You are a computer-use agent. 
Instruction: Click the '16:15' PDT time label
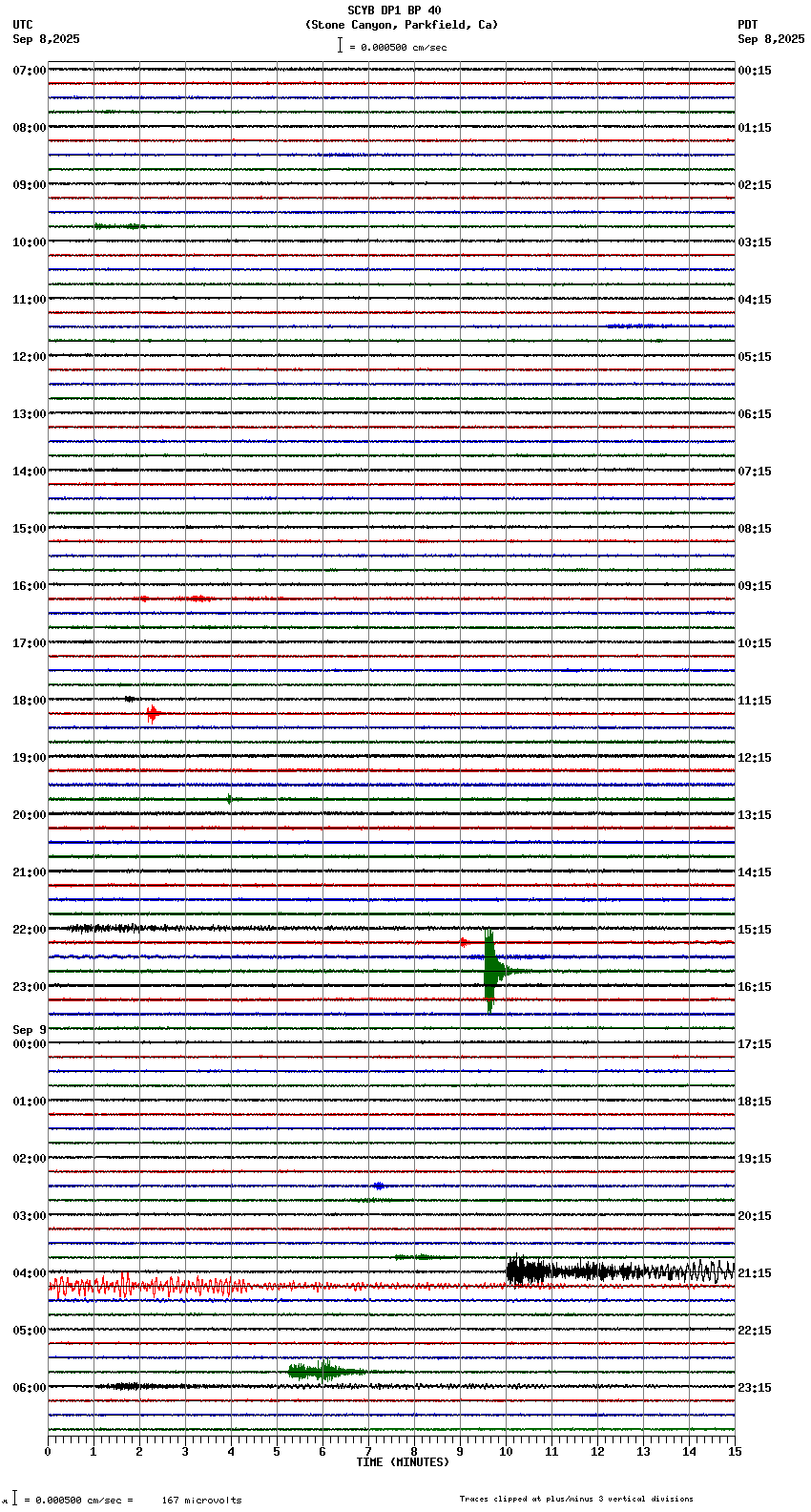tap(755, 987)
